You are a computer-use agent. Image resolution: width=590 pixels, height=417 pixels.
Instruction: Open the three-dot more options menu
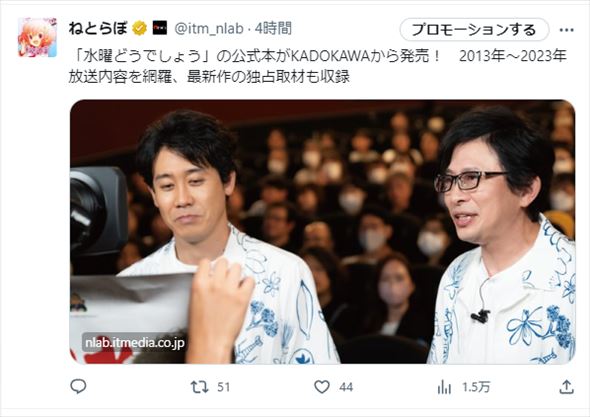pos(566,30)
